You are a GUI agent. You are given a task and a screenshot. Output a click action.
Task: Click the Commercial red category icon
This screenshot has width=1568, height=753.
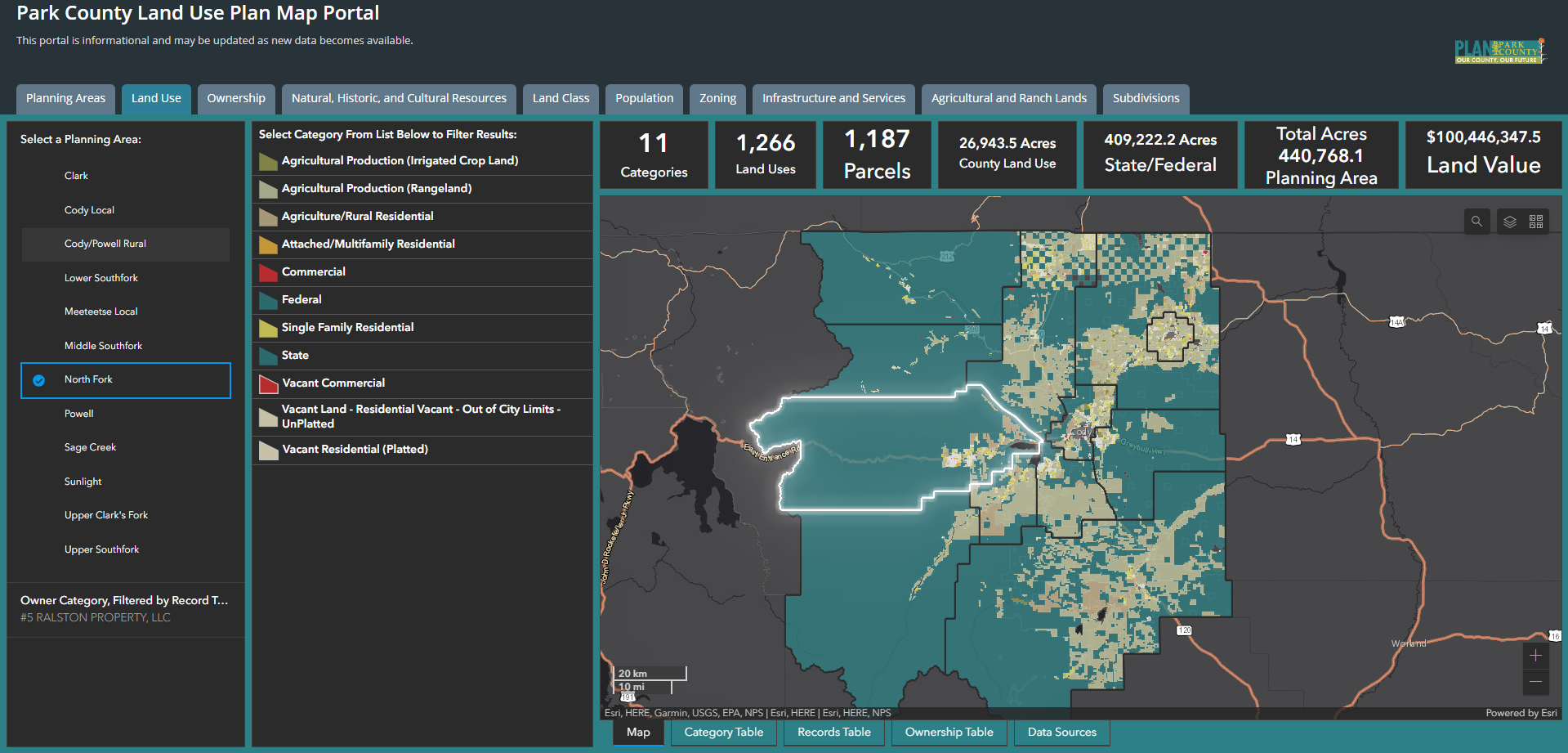point(268,272)
